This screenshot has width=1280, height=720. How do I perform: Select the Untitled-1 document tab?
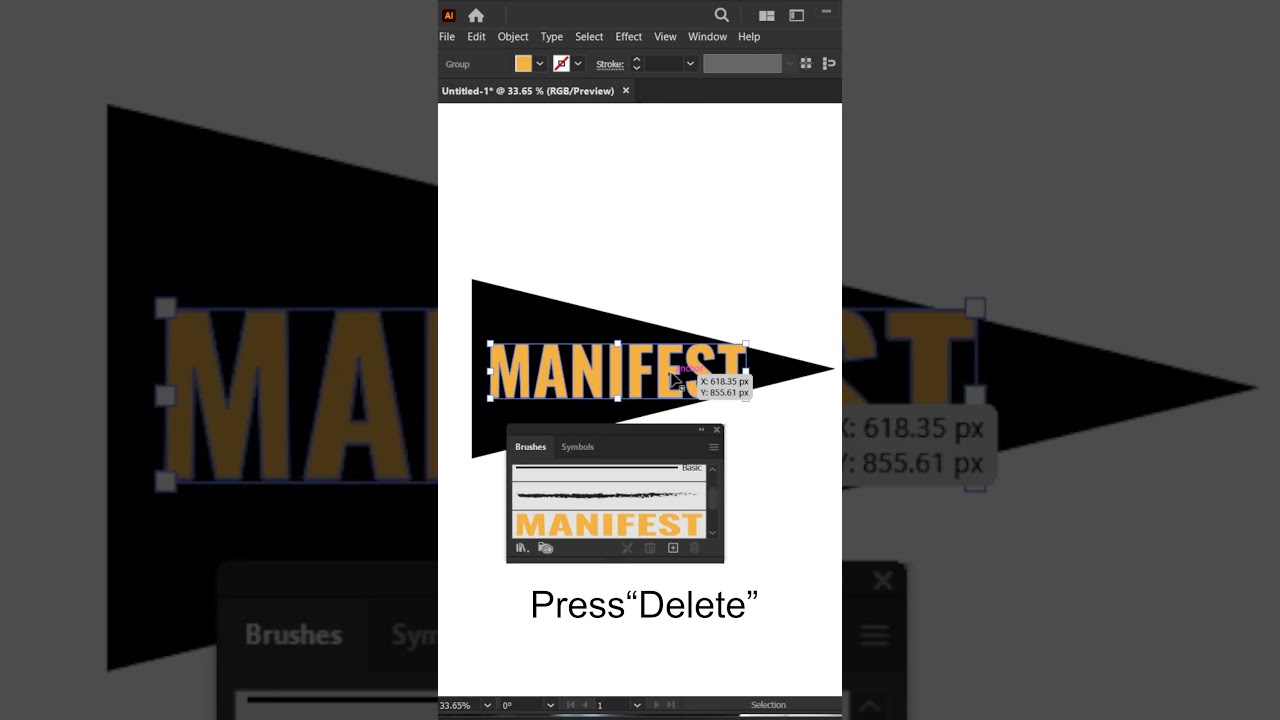click(528, 91)
